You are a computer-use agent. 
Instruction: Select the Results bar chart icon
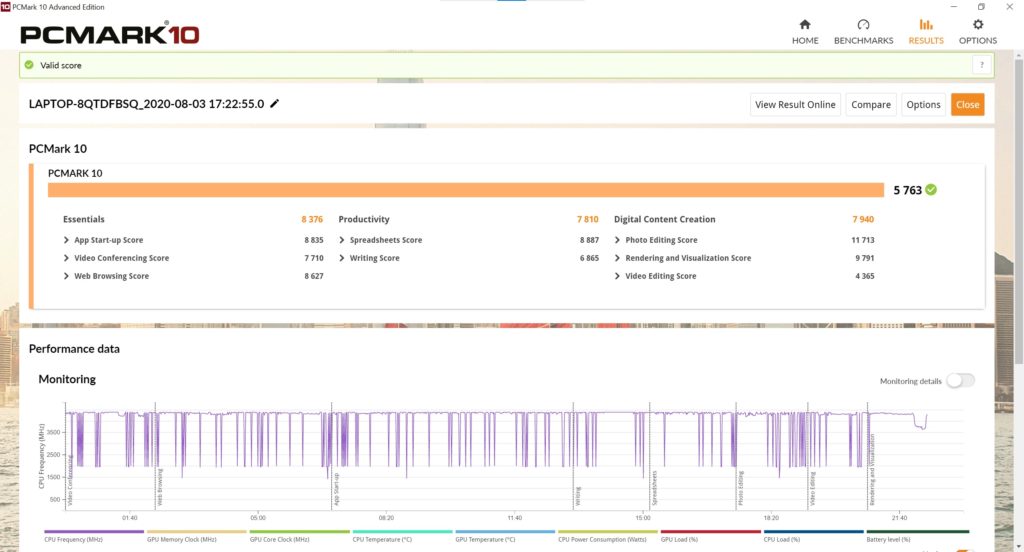pyautogui.click(x=925, y=25)
